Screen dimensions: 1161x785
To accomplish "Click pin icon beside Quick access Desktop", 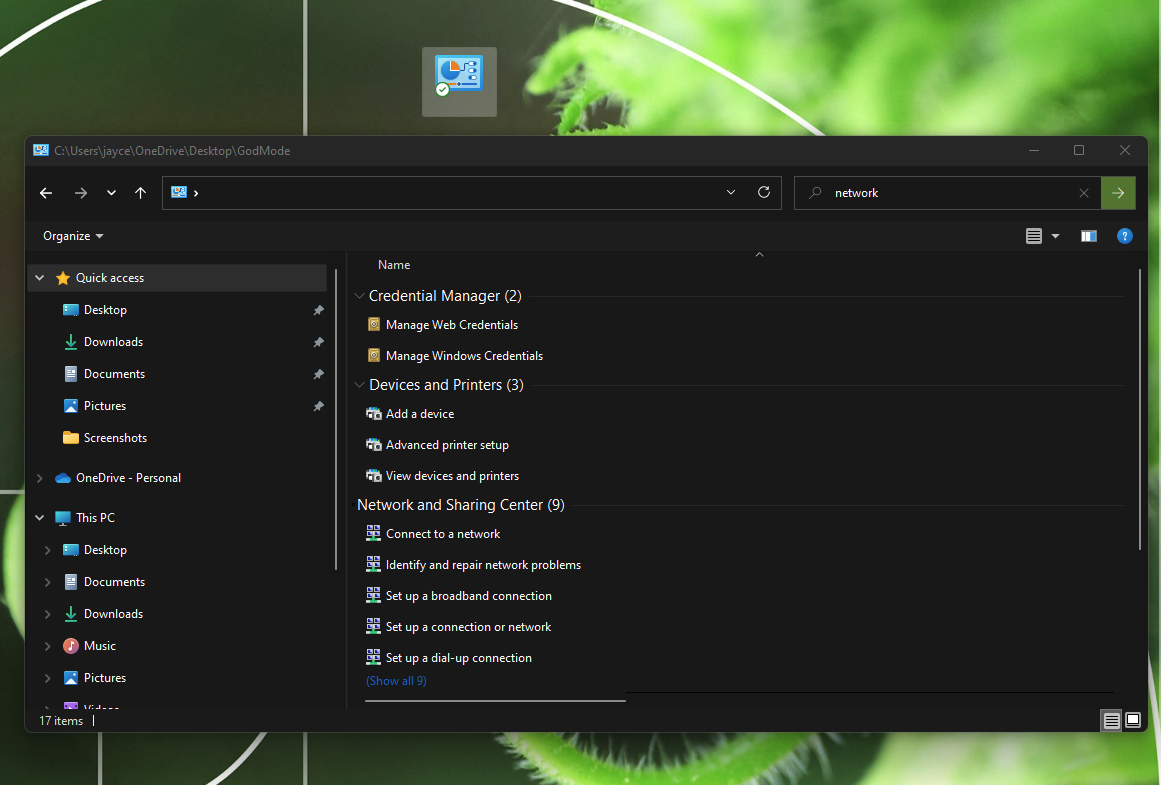I will pos(318,310).
